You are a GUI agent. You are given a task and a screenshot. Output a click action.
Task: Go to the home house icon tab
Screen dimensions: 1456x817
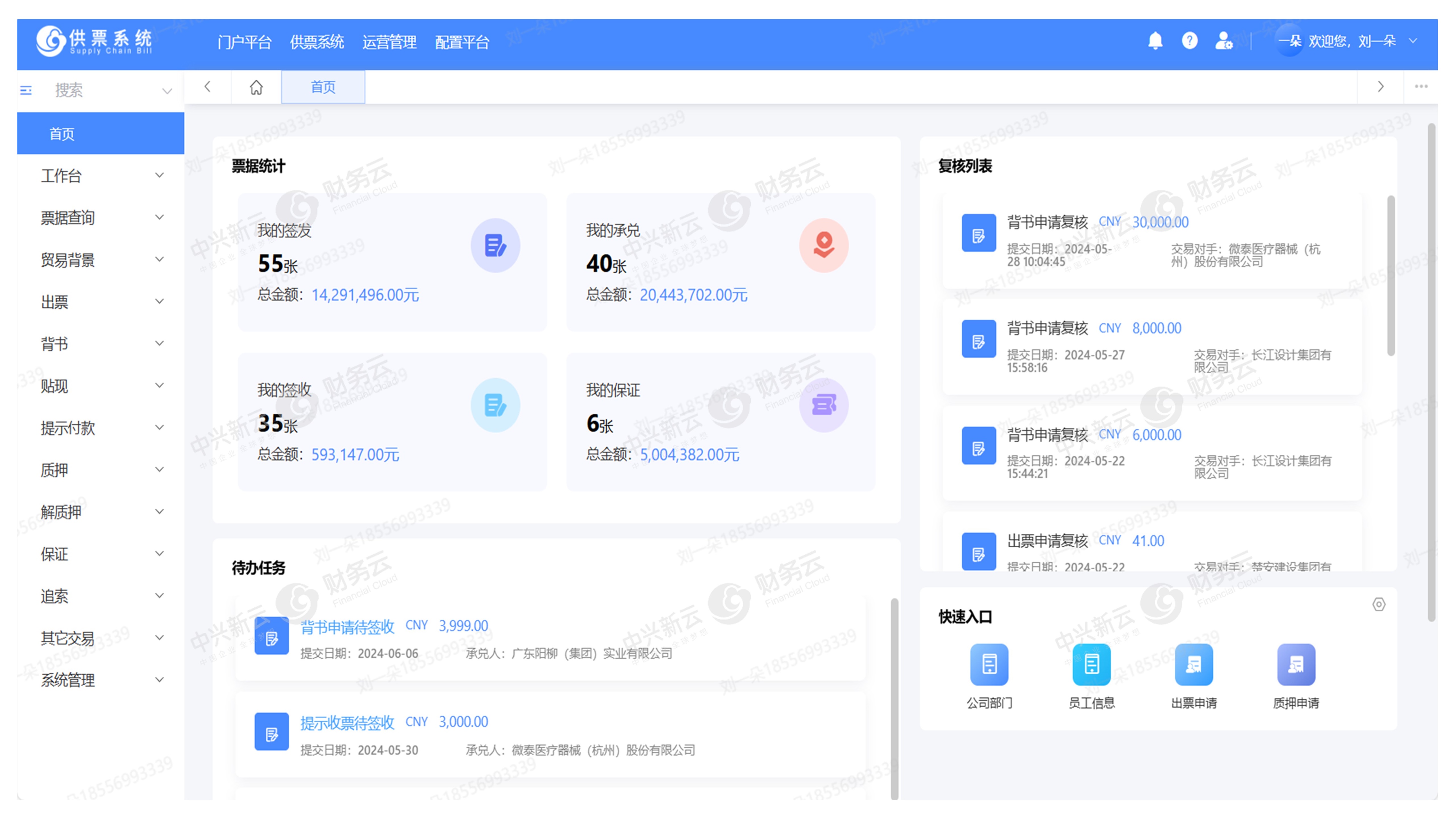[x=256, y=87]
